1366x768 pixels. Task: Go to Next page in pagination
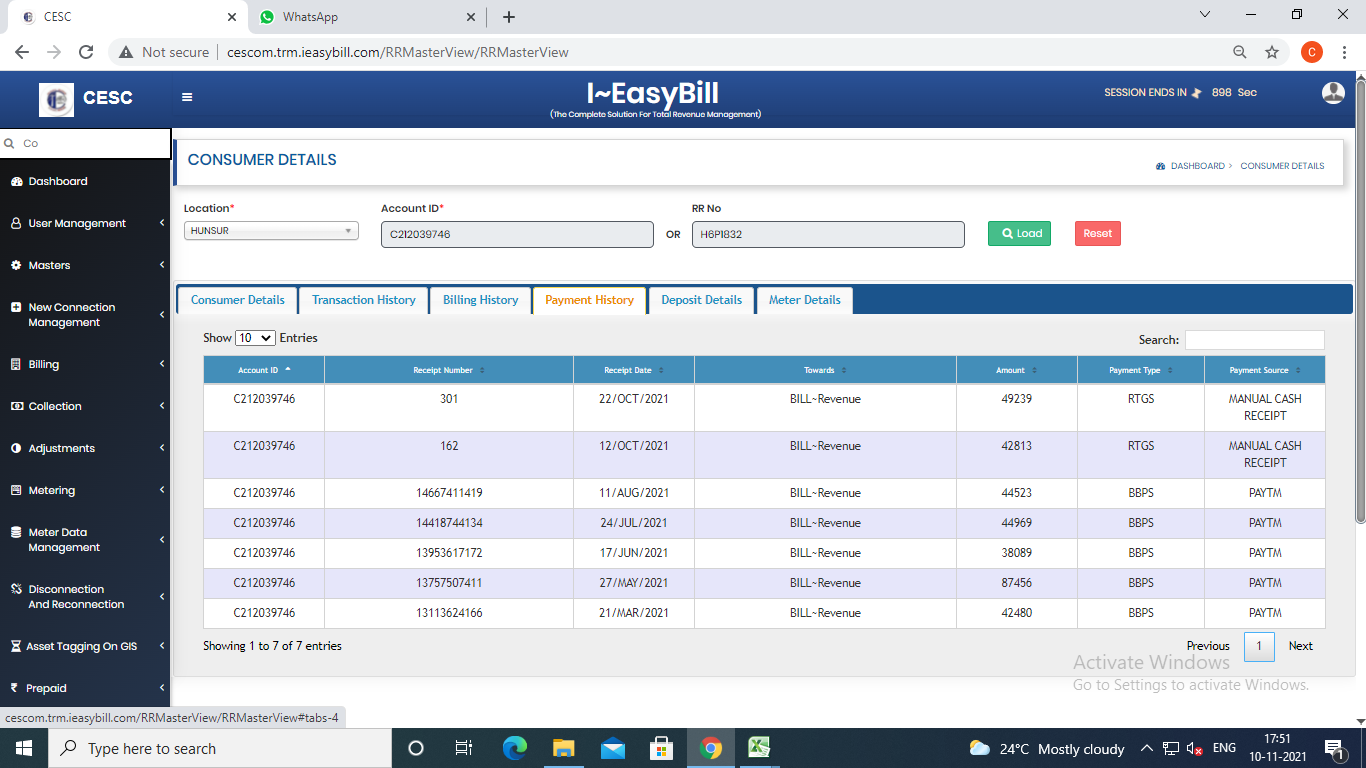[x=1300, y=646]
